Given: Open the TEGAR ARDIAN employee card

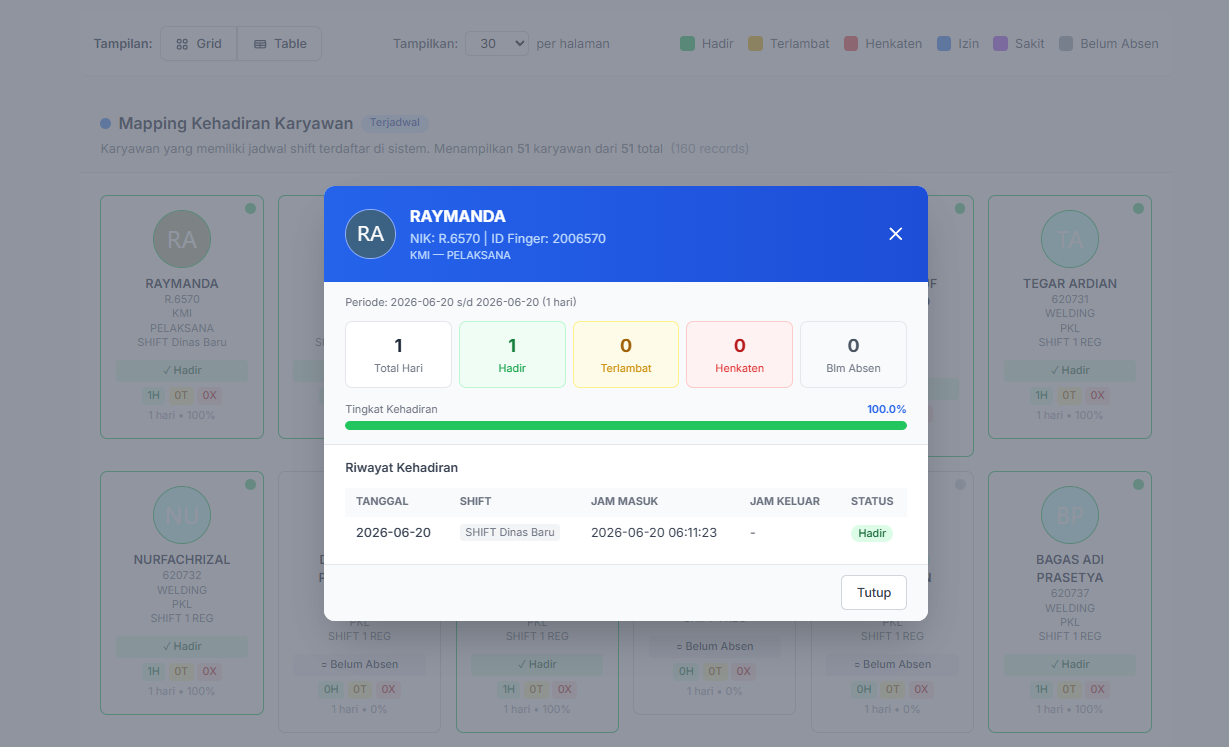Looking at the screenshot, I should [x=1070, y=317].
